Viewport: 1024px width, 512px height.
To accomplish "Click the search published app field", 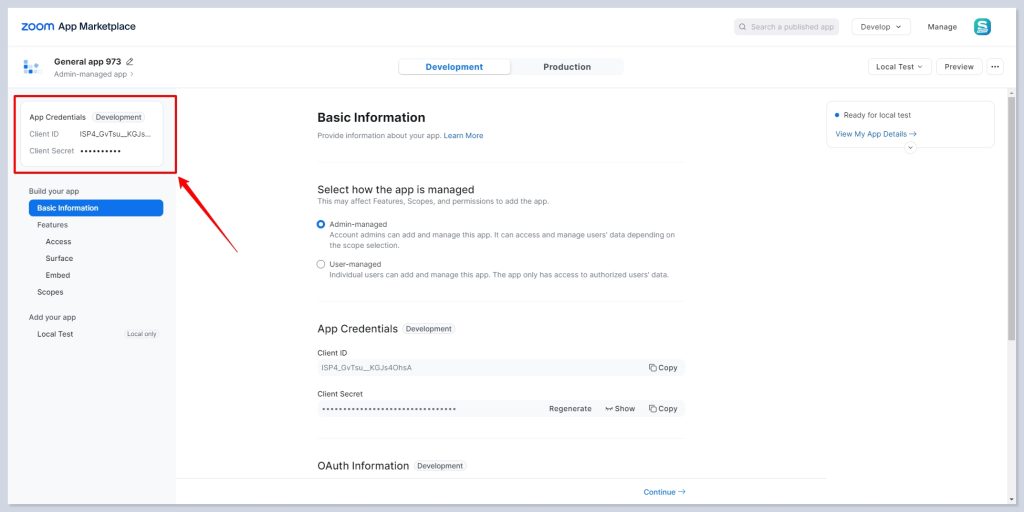I will click(x=786, y=27).
